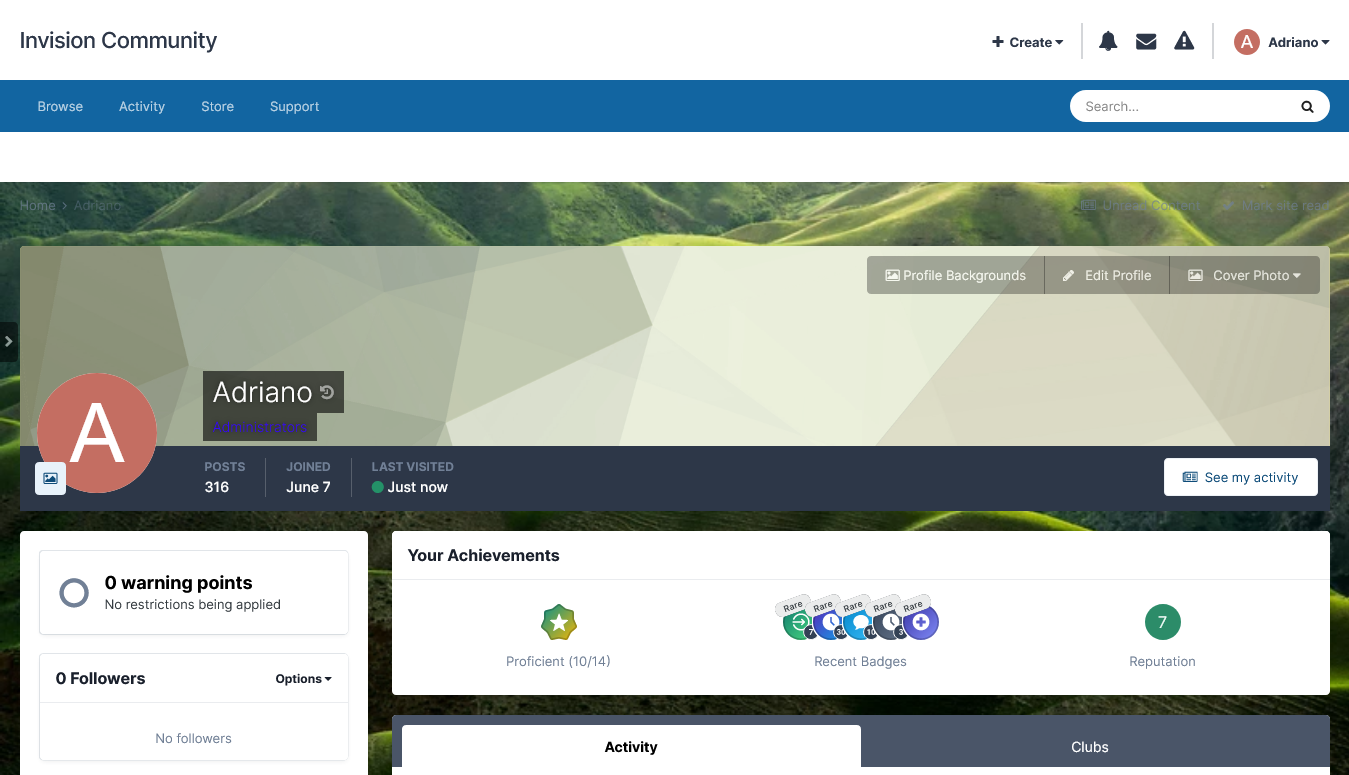Screen dimensions: 1349x775
Task: Click the search magnifier icon
Action: click(x=1307, y=106)
